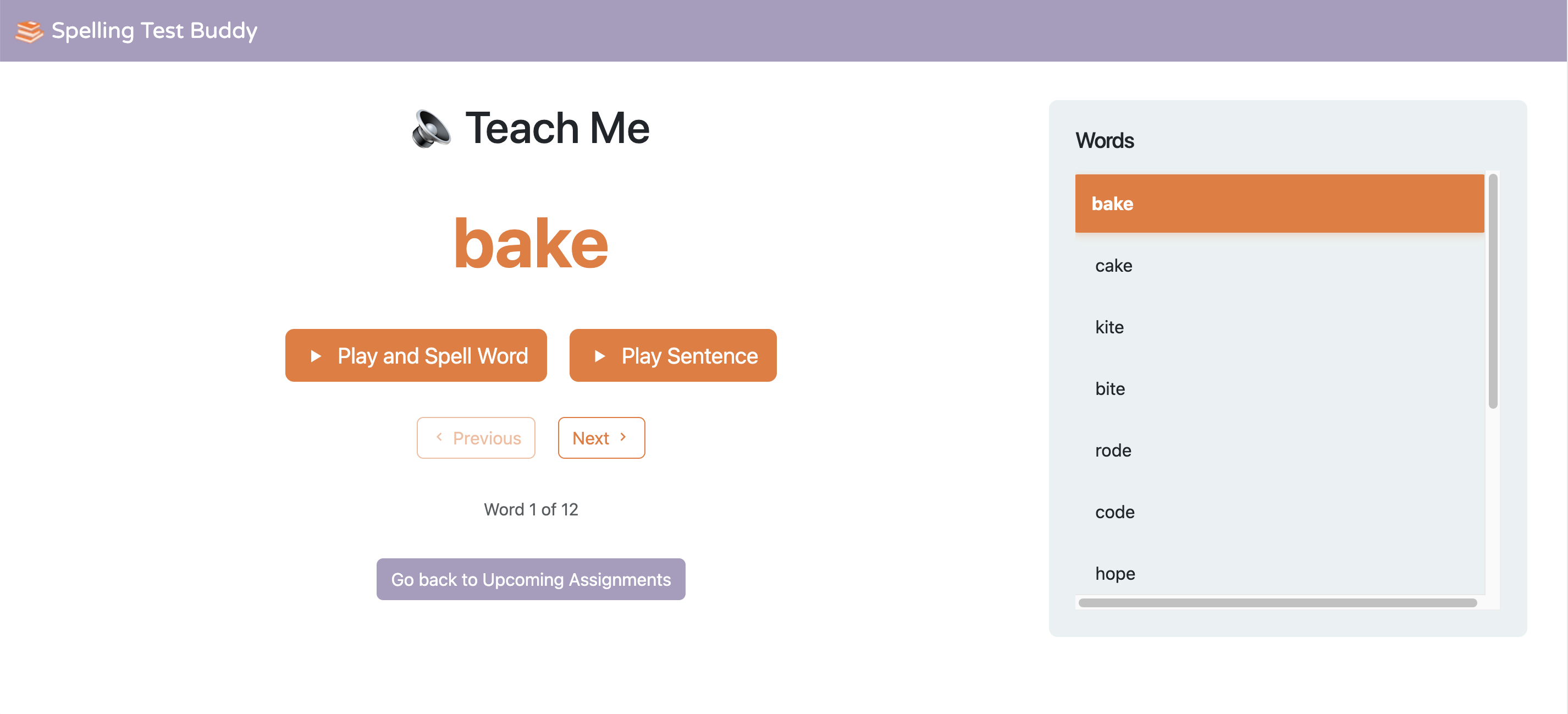1568x714 pixels.
Task: Click the left chevron in Previous button
Action: coord(439,437)
